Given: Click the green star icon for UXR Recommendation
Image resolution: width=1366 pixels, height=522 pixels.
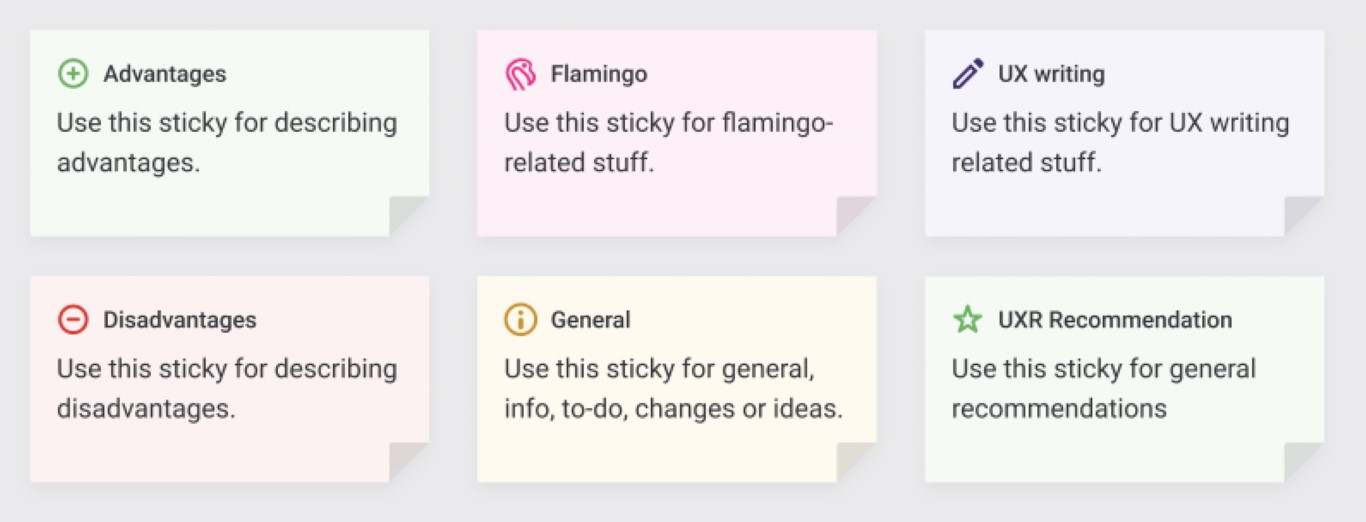Looking at the screenshot, I should click(x=968, y=320).
